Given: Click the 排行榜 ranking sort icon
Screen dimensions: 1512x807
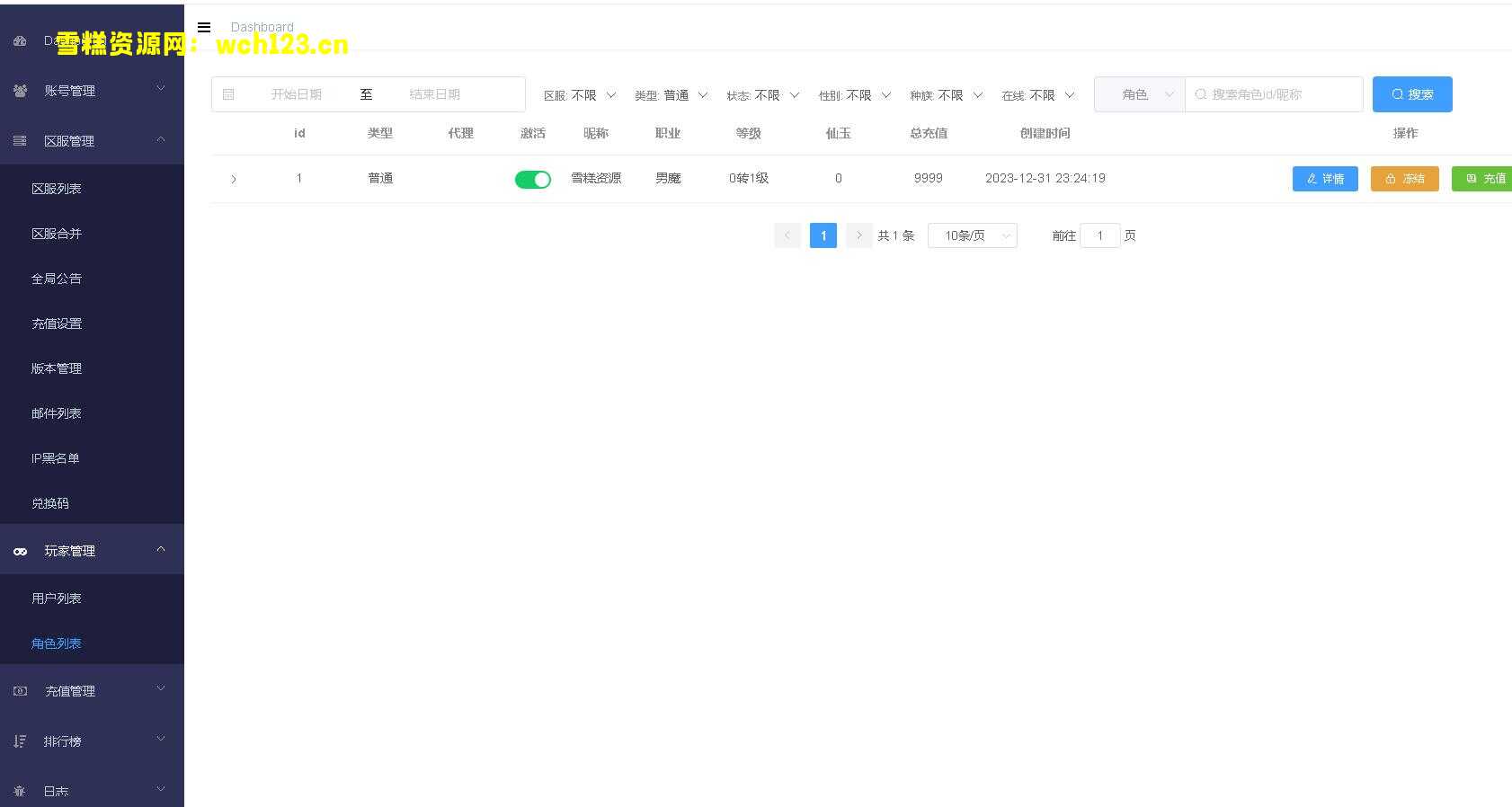Looking at the screenshot, I should coord(21,741).
